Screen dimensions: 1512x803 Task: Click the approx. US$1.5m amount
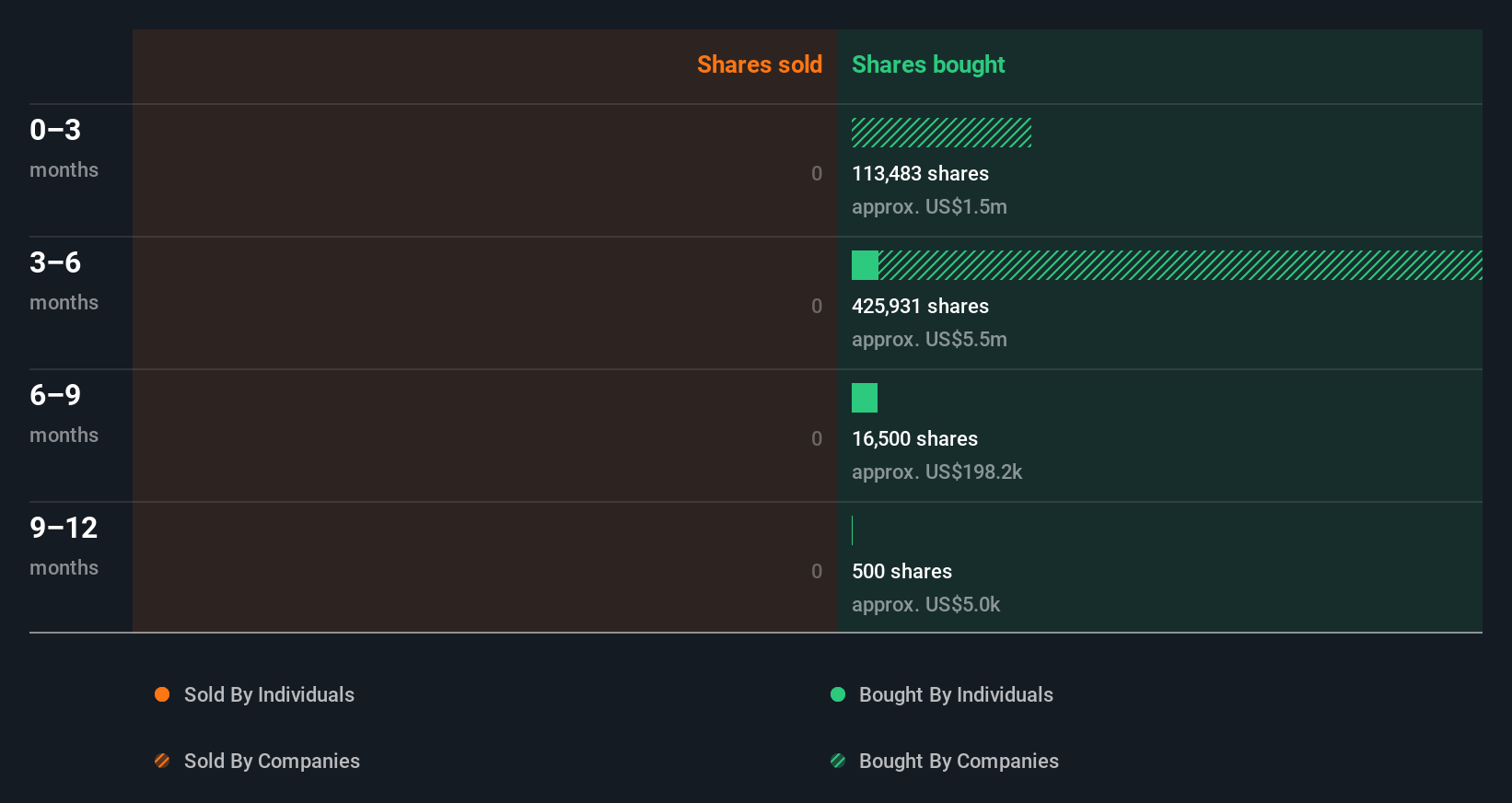point(929,206)
